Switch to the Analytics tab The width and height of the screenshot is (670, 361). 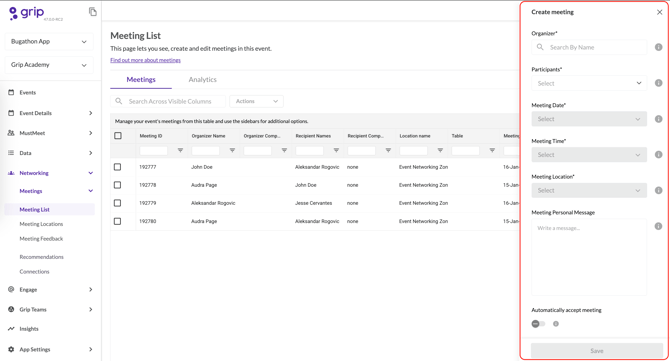click(203, 79)
